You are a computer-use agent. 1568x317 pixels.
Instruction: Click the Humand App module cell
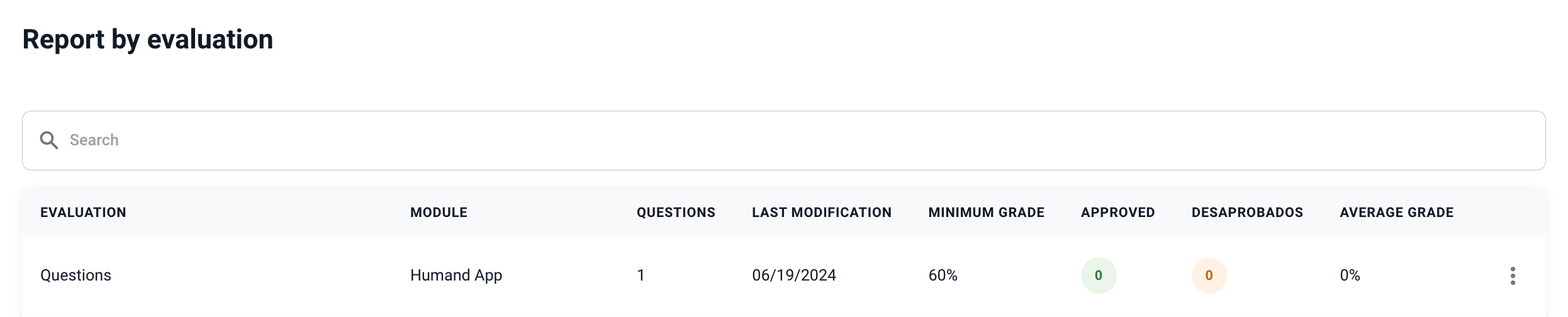coord(456,275)
